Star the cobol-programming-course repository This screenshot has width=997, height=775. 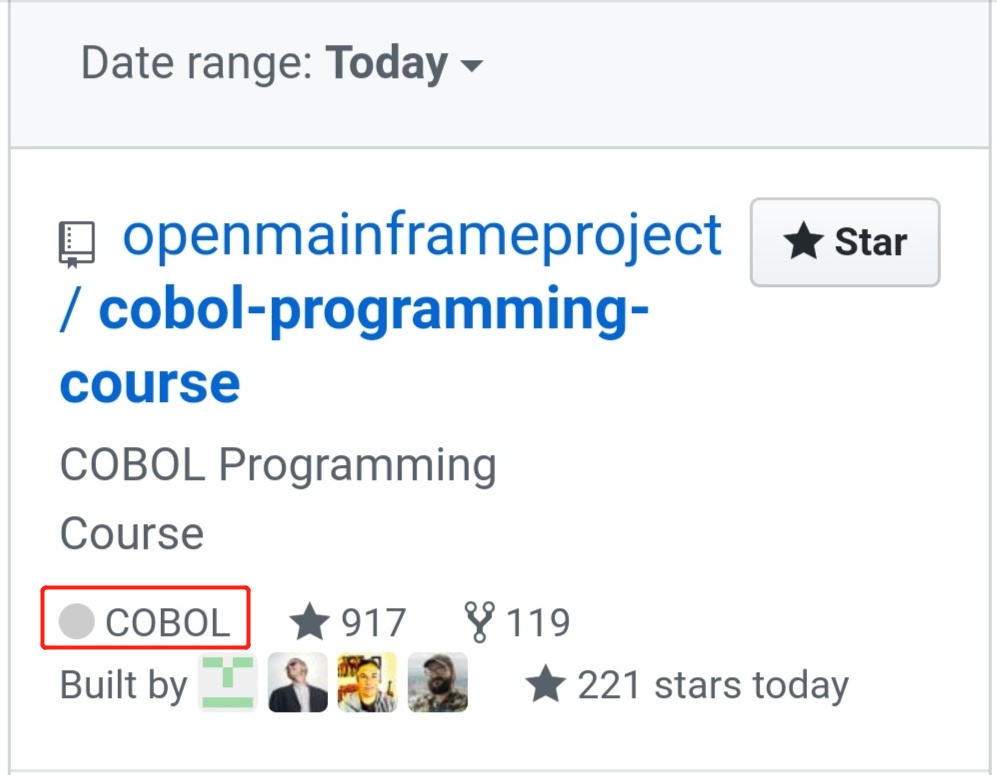(845, 242)
